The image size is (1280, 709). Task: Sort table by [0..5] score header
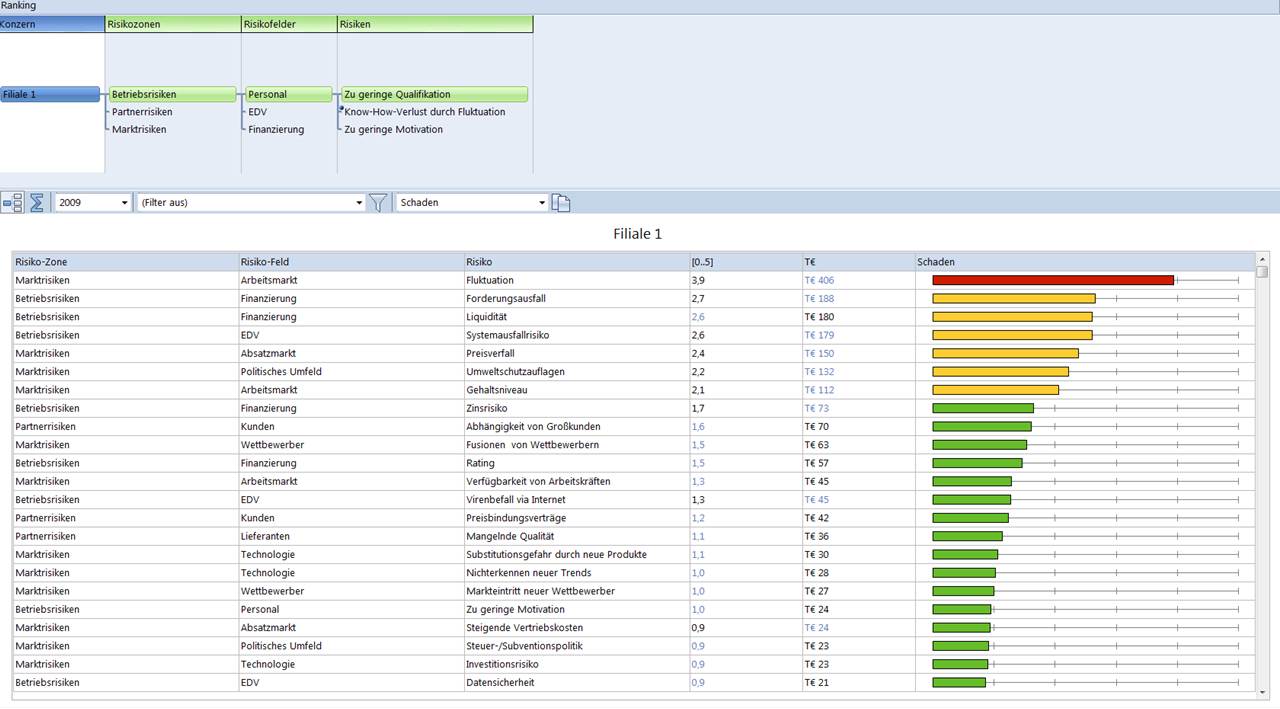coord(745,262)
